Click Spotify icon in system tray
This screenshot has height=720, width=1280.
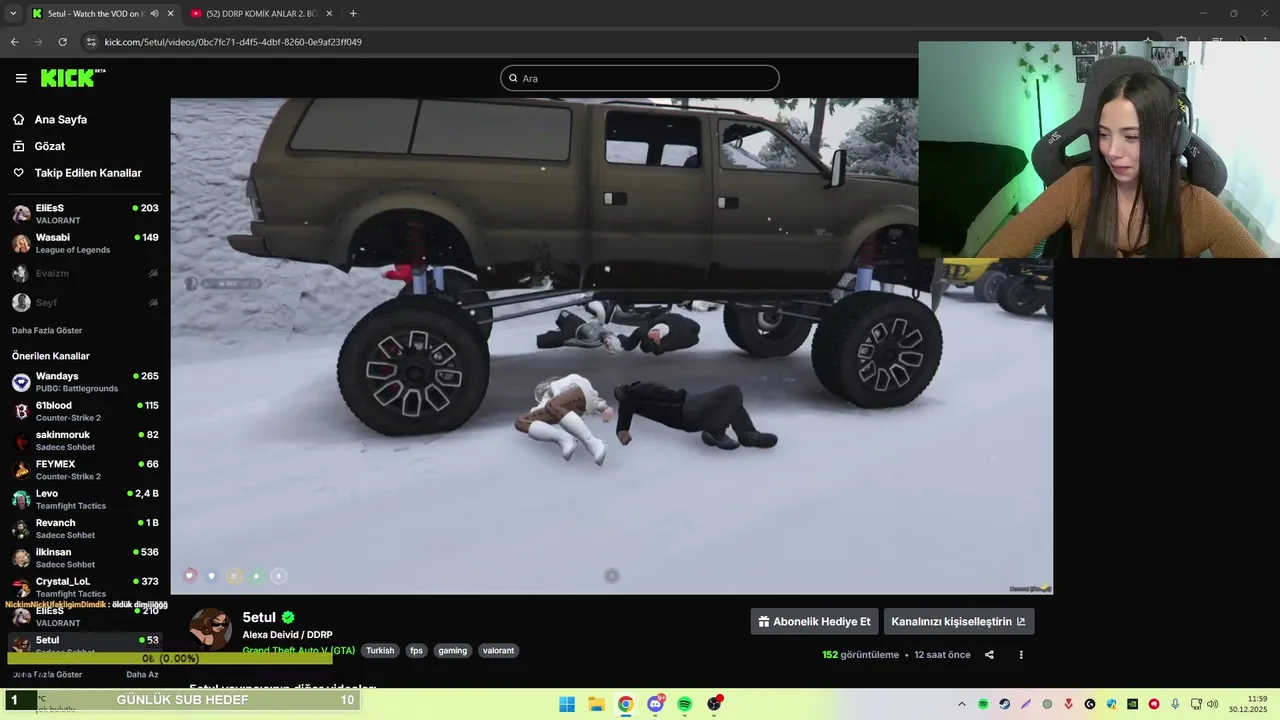[x=983, y=704]
